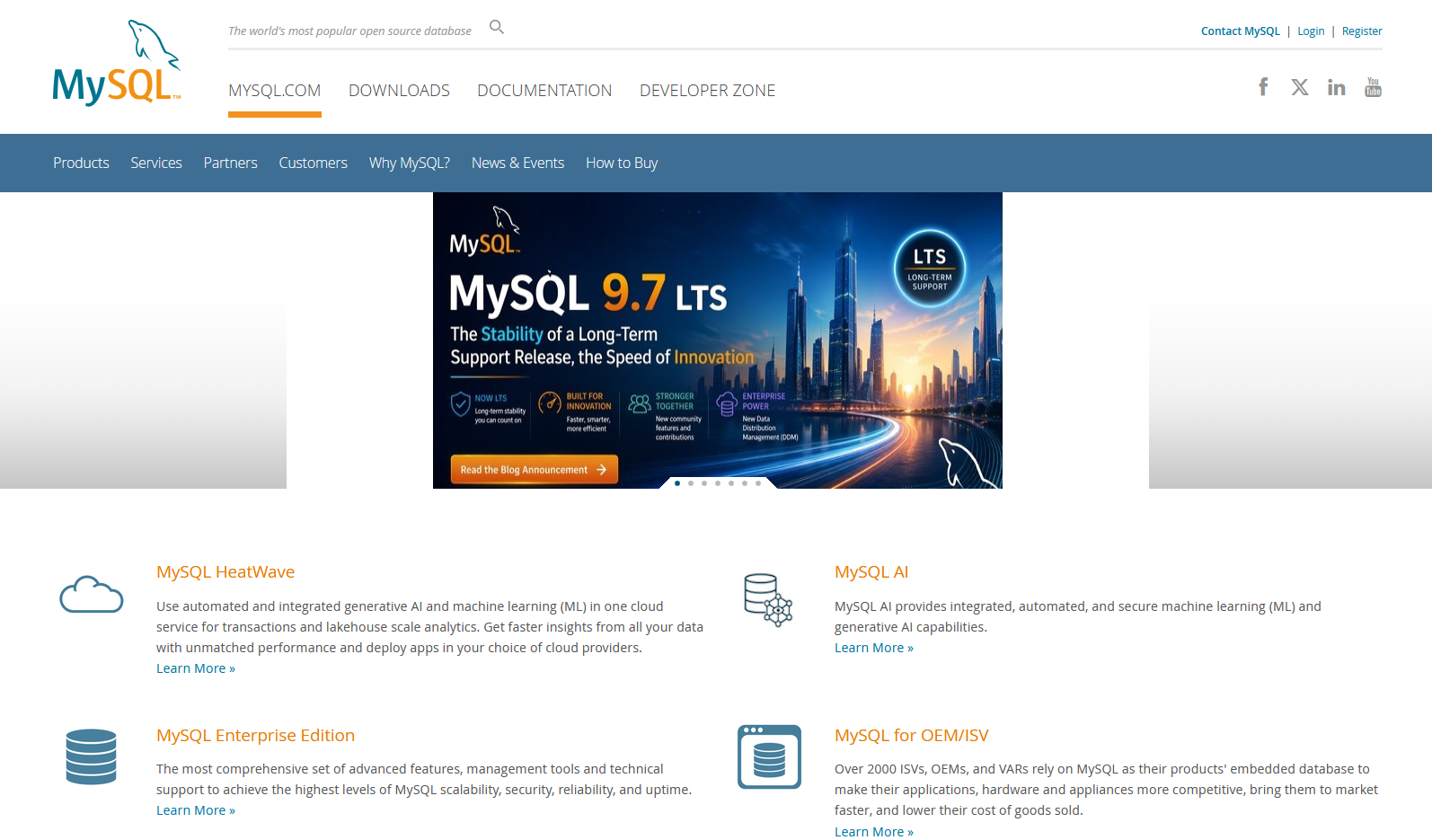1432x840 pixels.
Task: Open the News & Events menu
Action: 518,163
